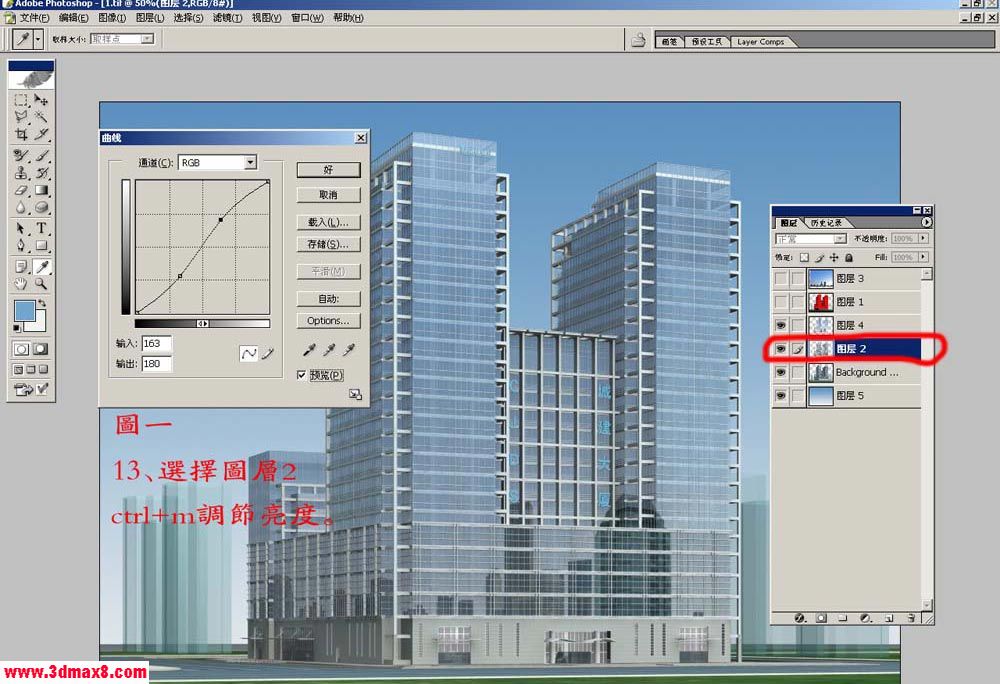Open the 文件(F) menu
The width and height of the screenshot is (1000, 684).
tap(34, 18)
